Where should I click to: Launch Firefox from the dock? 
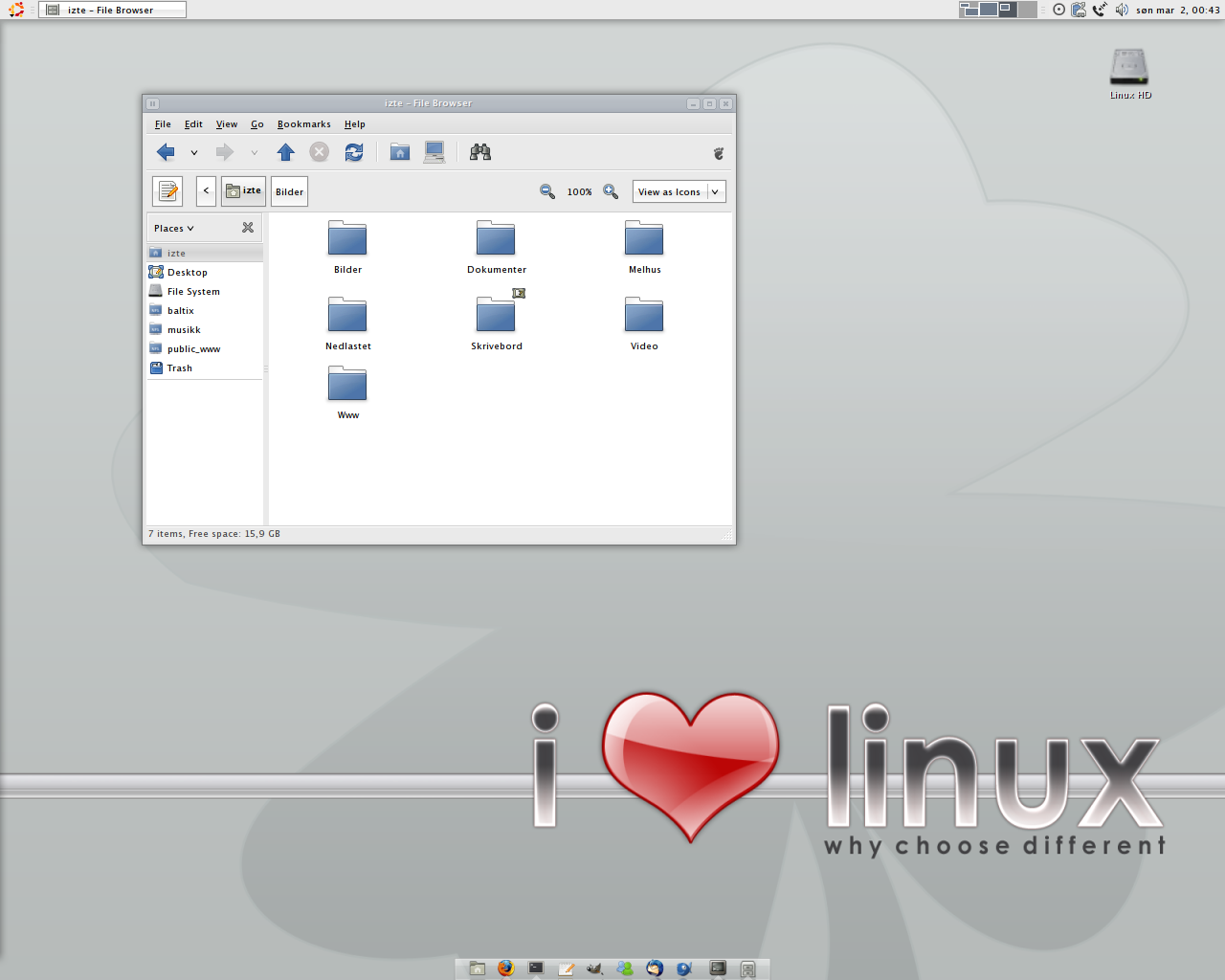tap(506, 969)
